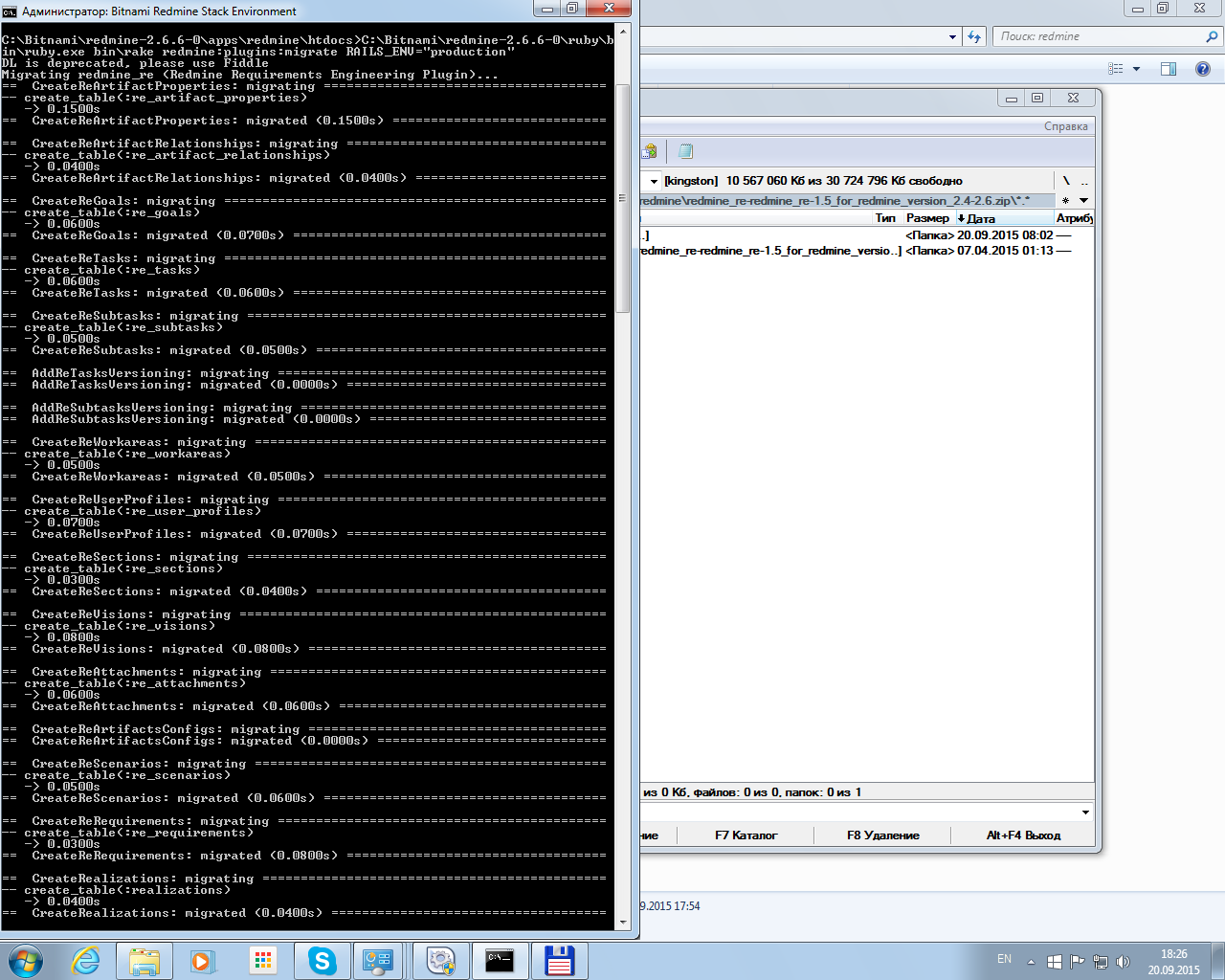This screenshot has height=980, width=1225.
Task: Open the address bar history dropdown
Action: click(952, 36)
